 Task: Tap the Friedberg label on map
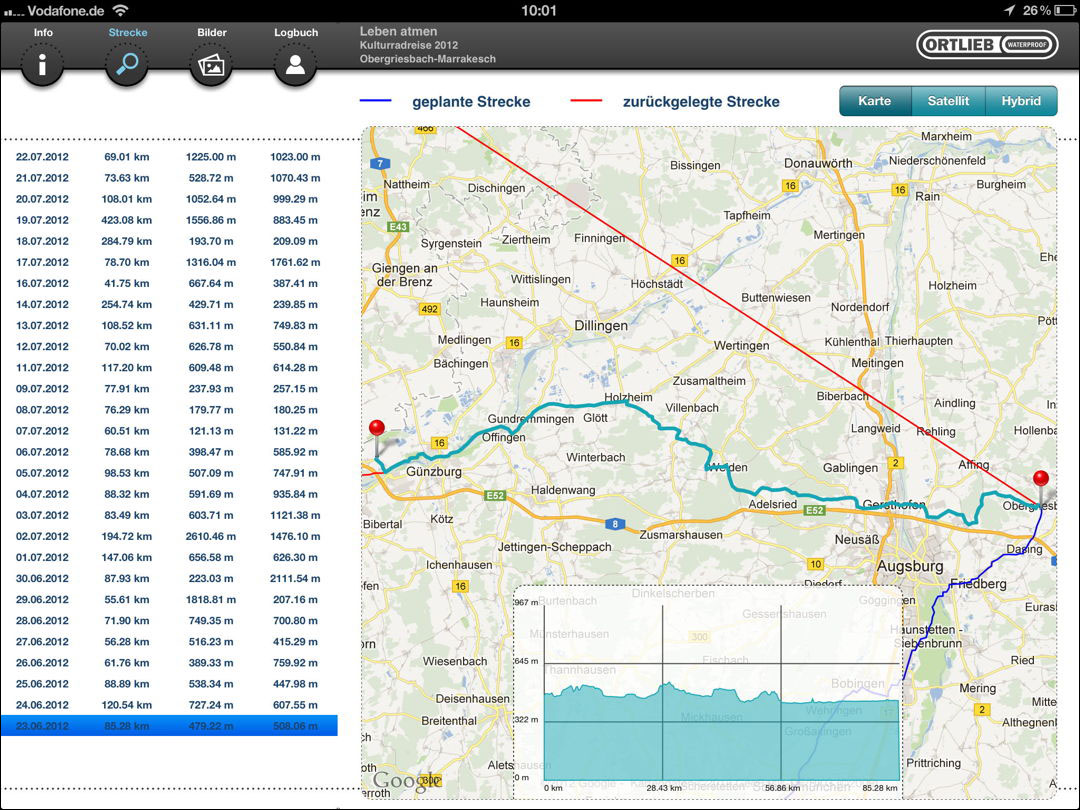pyautogui.click(x=978, y=584)
